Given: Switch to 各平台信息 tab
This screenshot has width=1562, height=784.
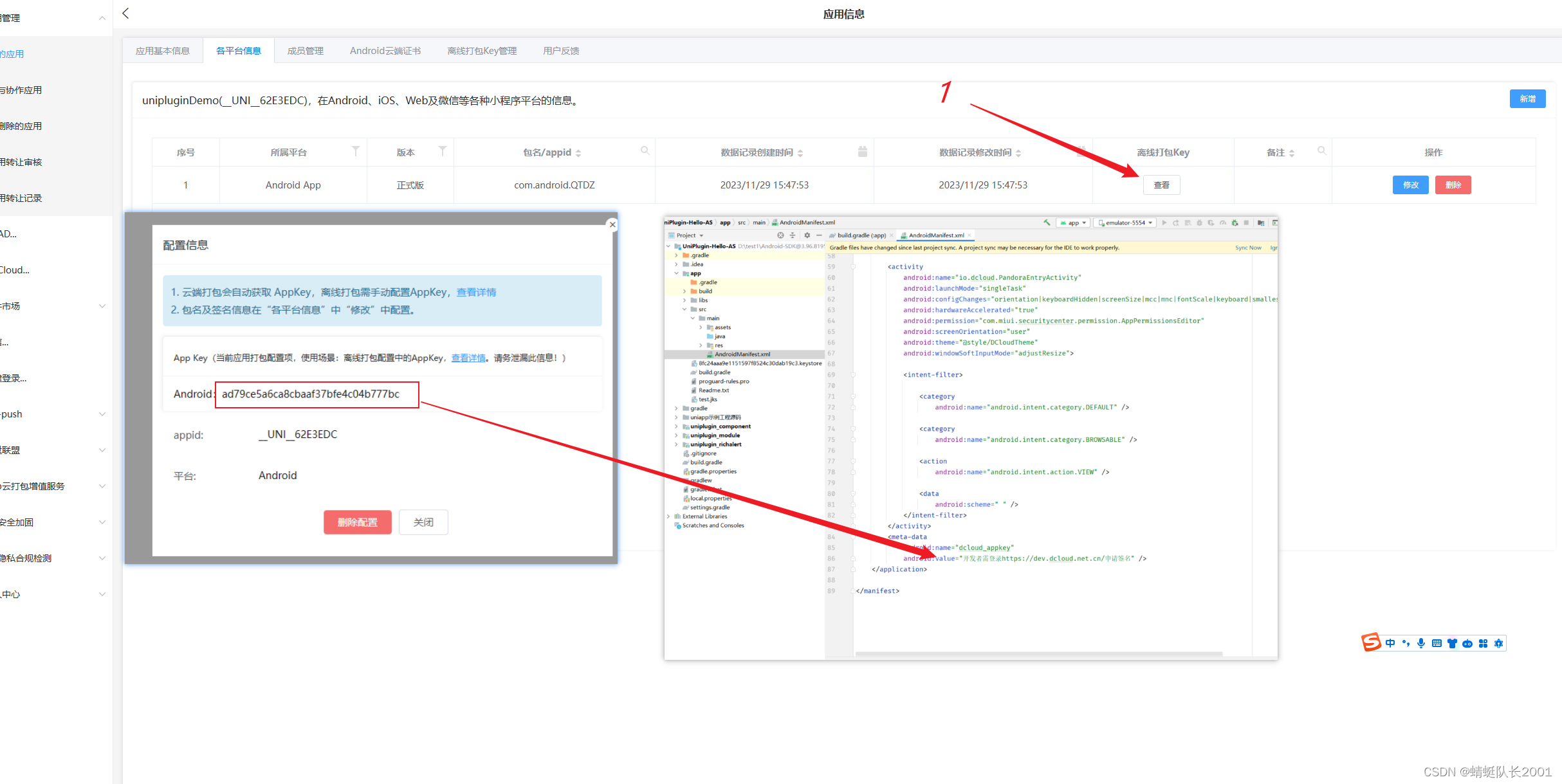Looking at the screenshot, I should pyautogui.click(x=239, y=51).
